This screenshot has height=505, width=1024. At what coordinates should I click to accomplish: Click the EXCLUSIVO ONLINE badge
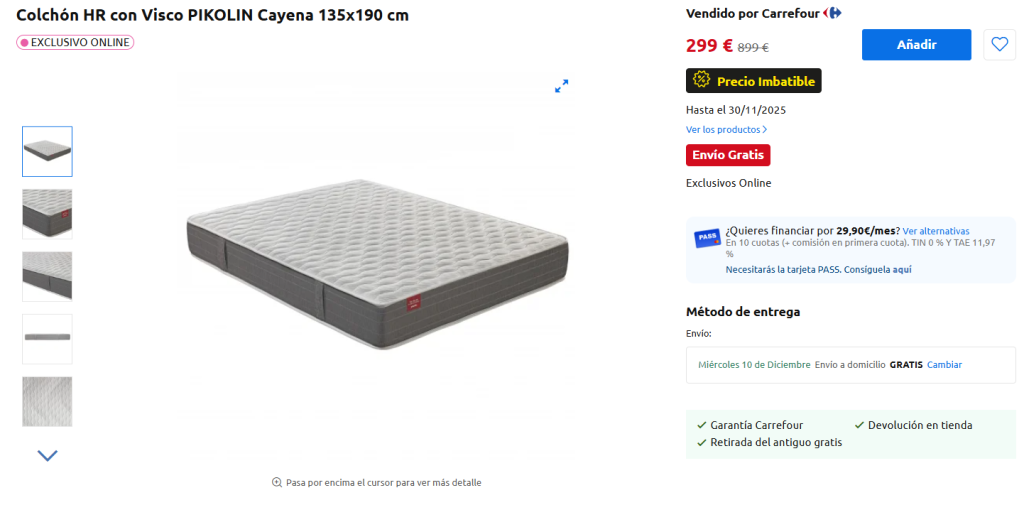point(75,42)
